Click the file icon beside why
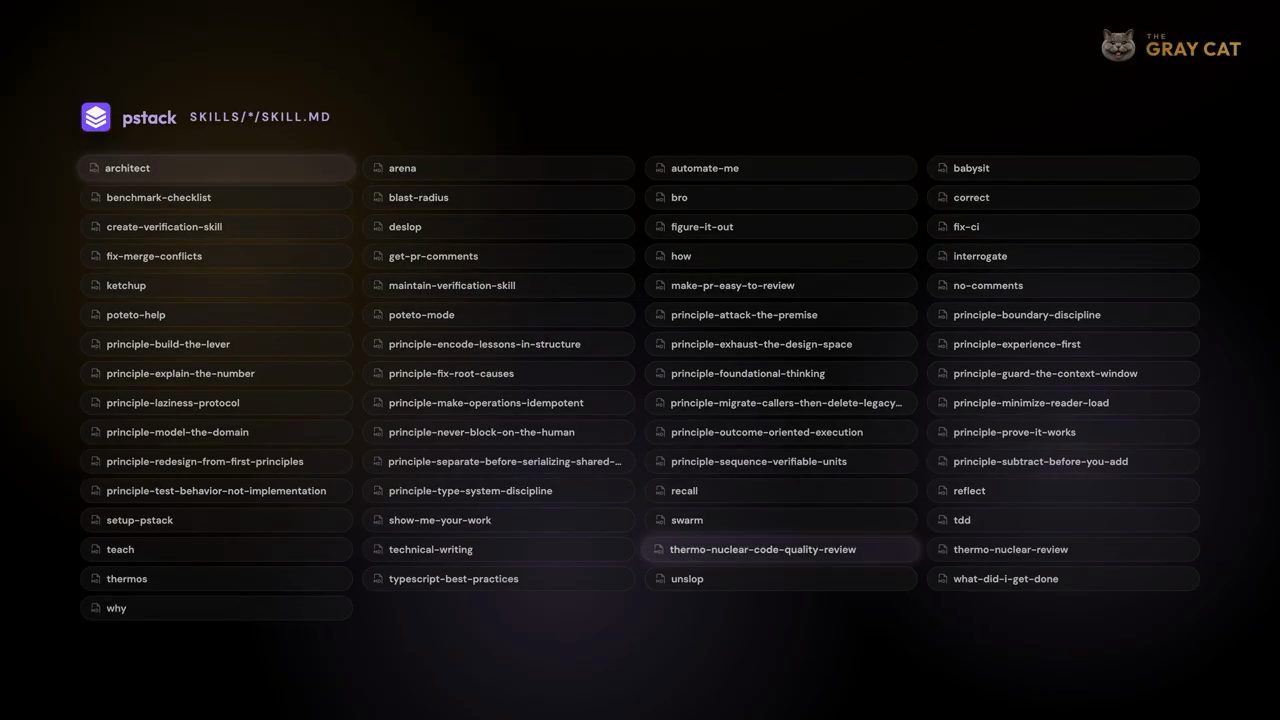This screenshot has height=720, width=1280. (x=95, y=608)
